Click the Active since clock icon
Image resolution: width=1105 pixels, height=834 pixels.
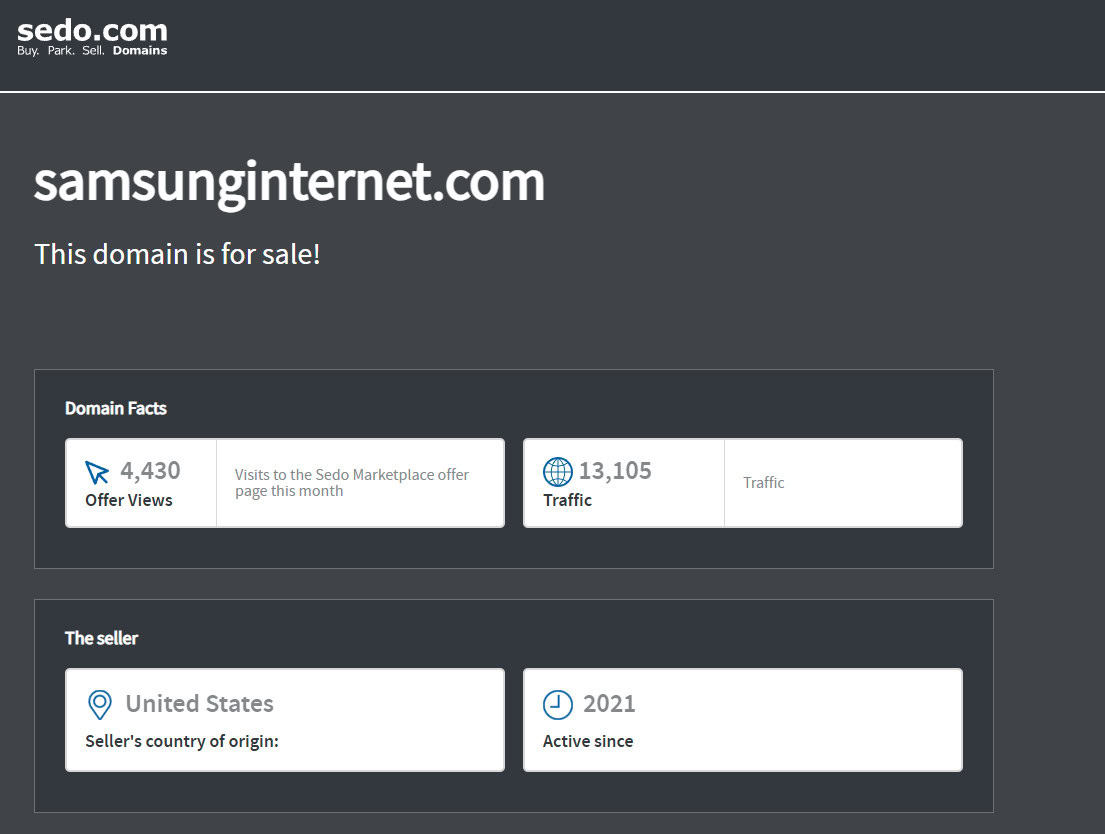(x=557, y=705)
